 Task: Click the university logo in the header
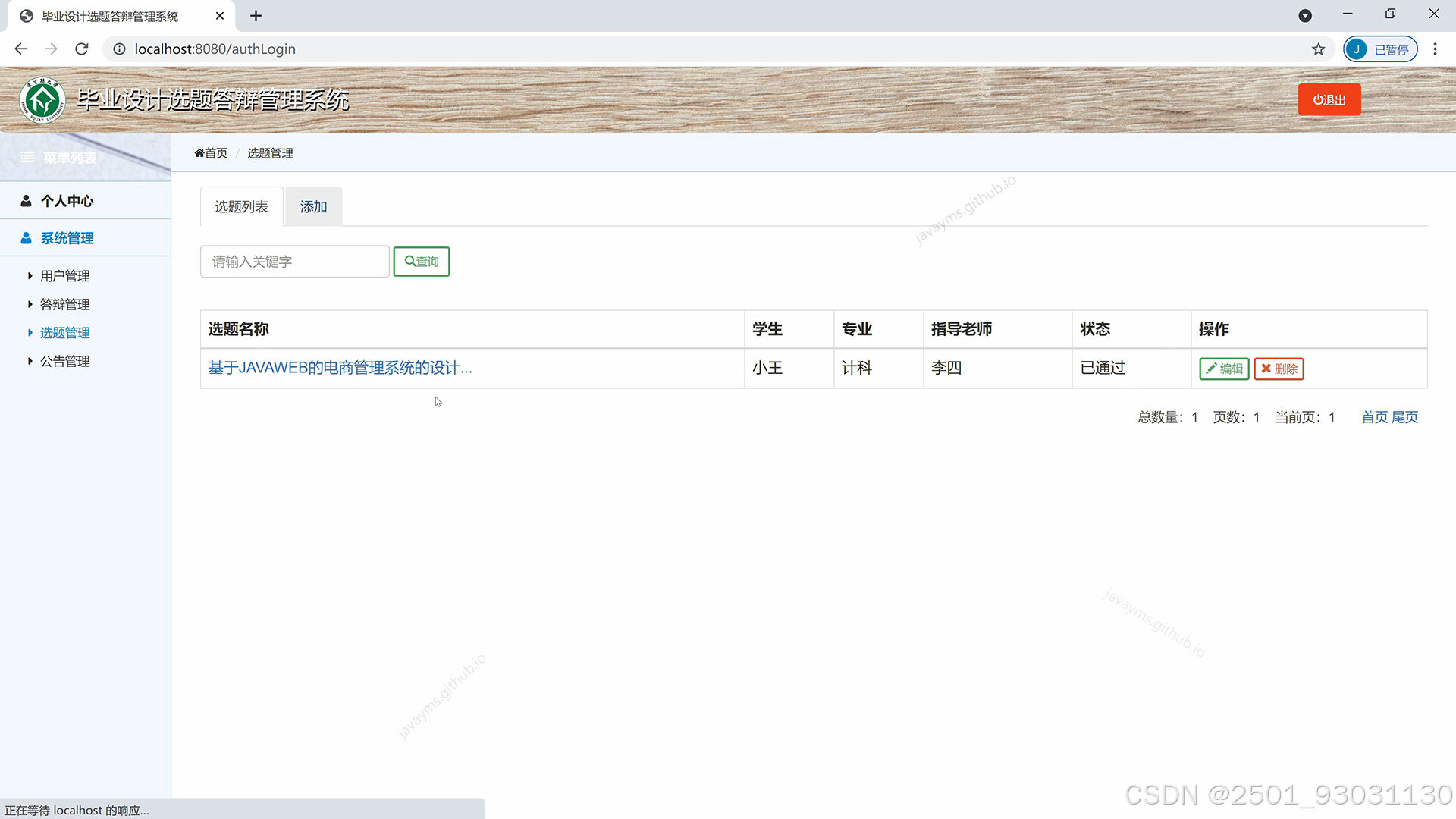coord(42,100)
